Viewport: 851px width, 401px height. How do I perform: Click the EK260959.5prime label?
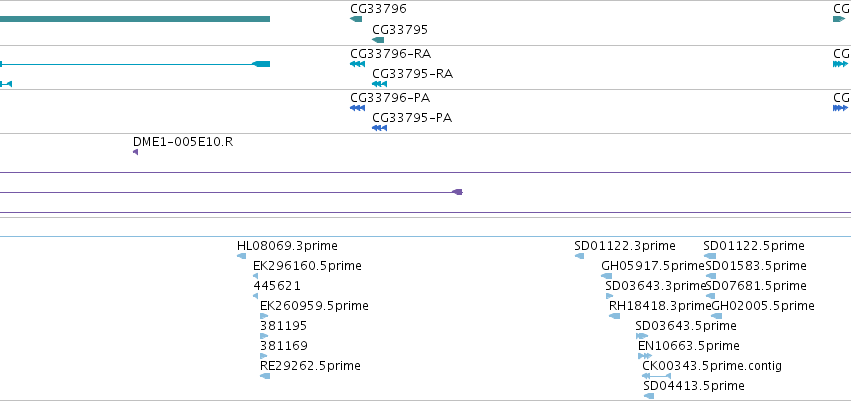pos(314,306)
